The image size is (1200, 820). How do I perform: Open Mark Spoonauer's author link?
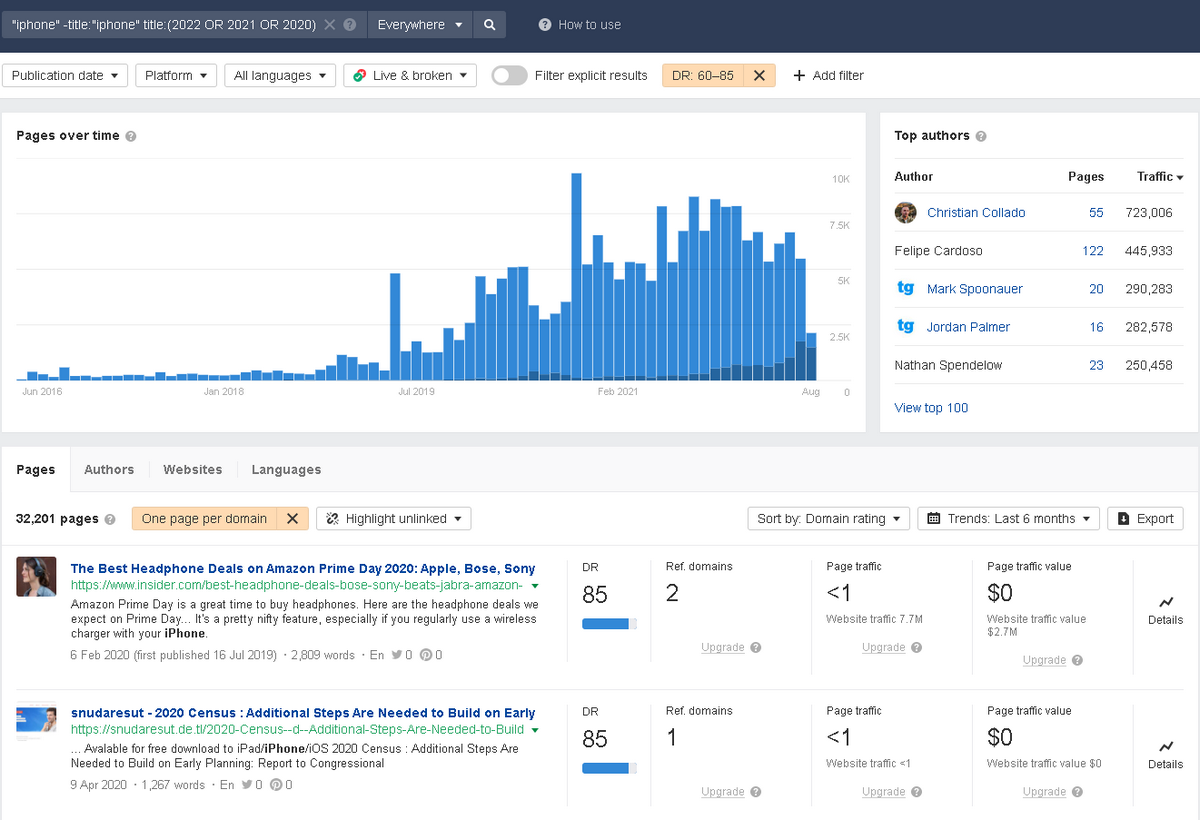(x=975, y=289)
